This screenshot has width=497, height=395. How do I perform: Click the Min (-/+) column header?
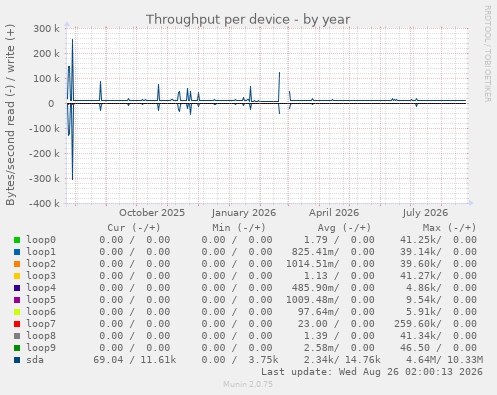[239, 228]
